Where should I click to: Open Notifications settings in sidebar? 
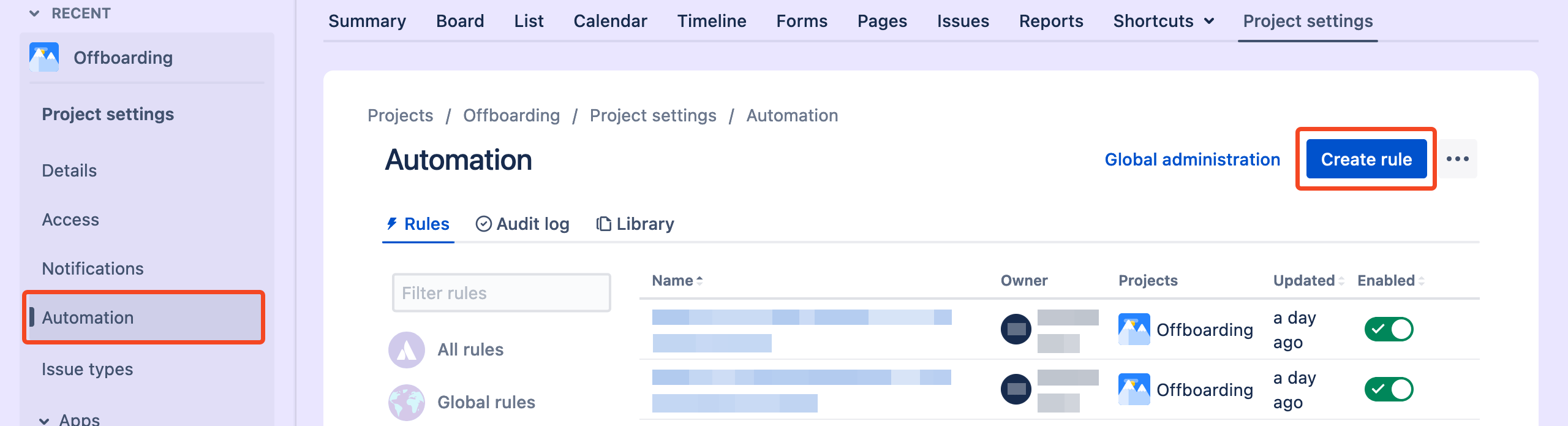[x=92, y=268]
